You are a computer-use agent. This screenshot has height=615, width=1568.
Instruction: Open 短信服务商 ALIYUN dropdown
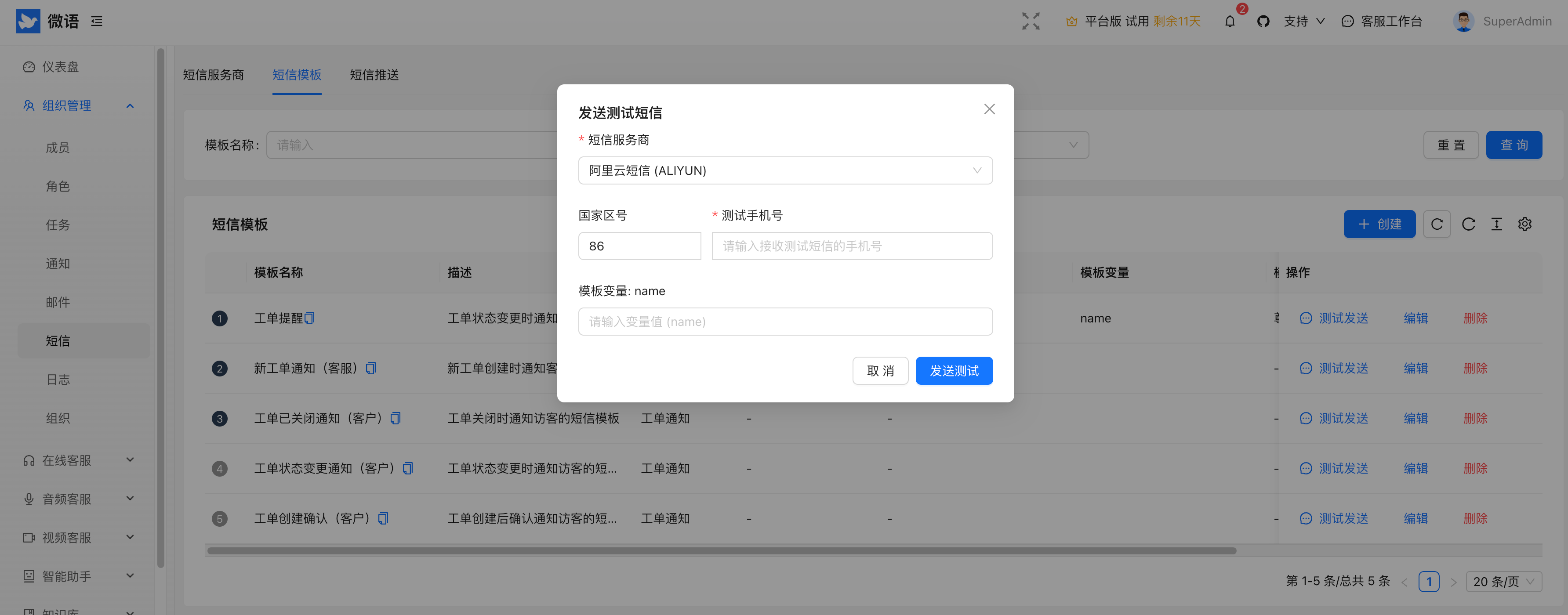pos(785,170)
